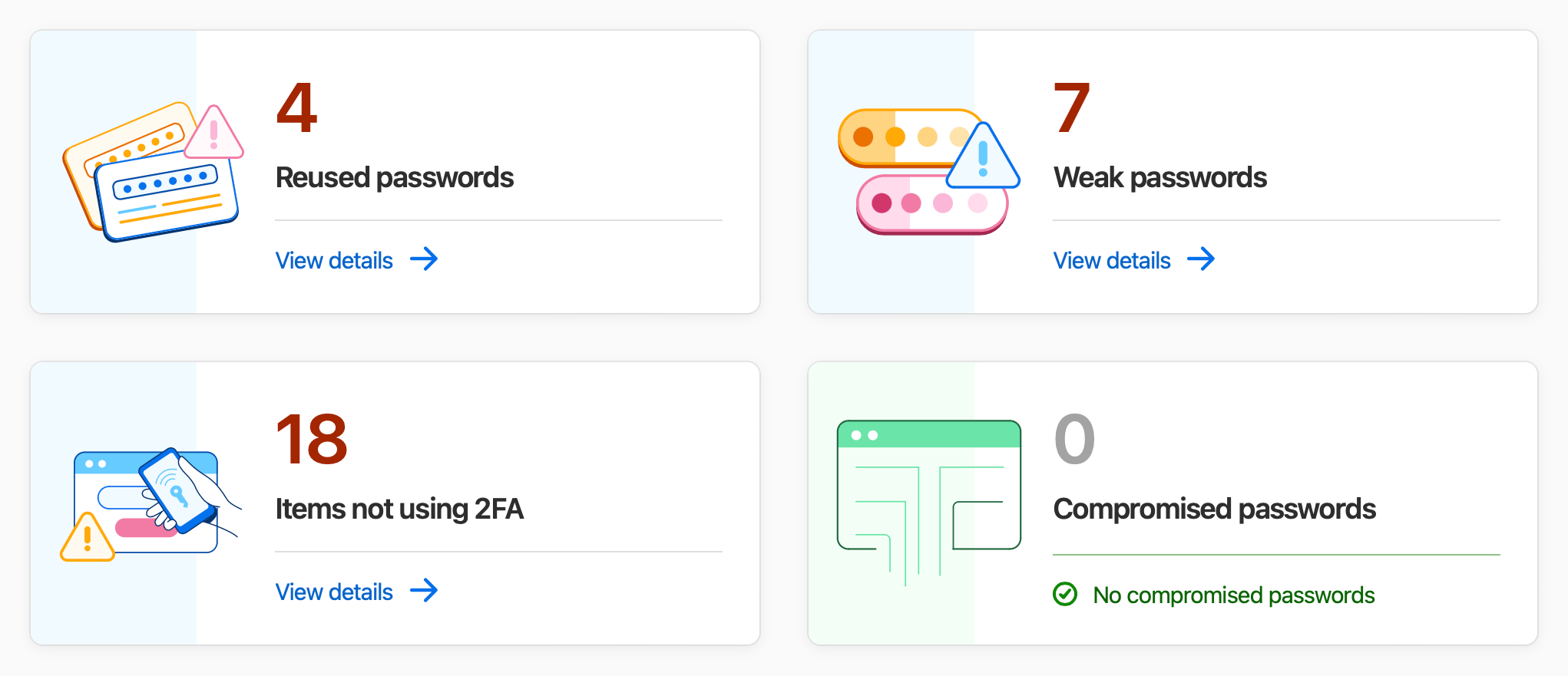This screenshot has height=676, width=1568.
Task: Click the Items not using 2FA heading
Action: (400, 509)
